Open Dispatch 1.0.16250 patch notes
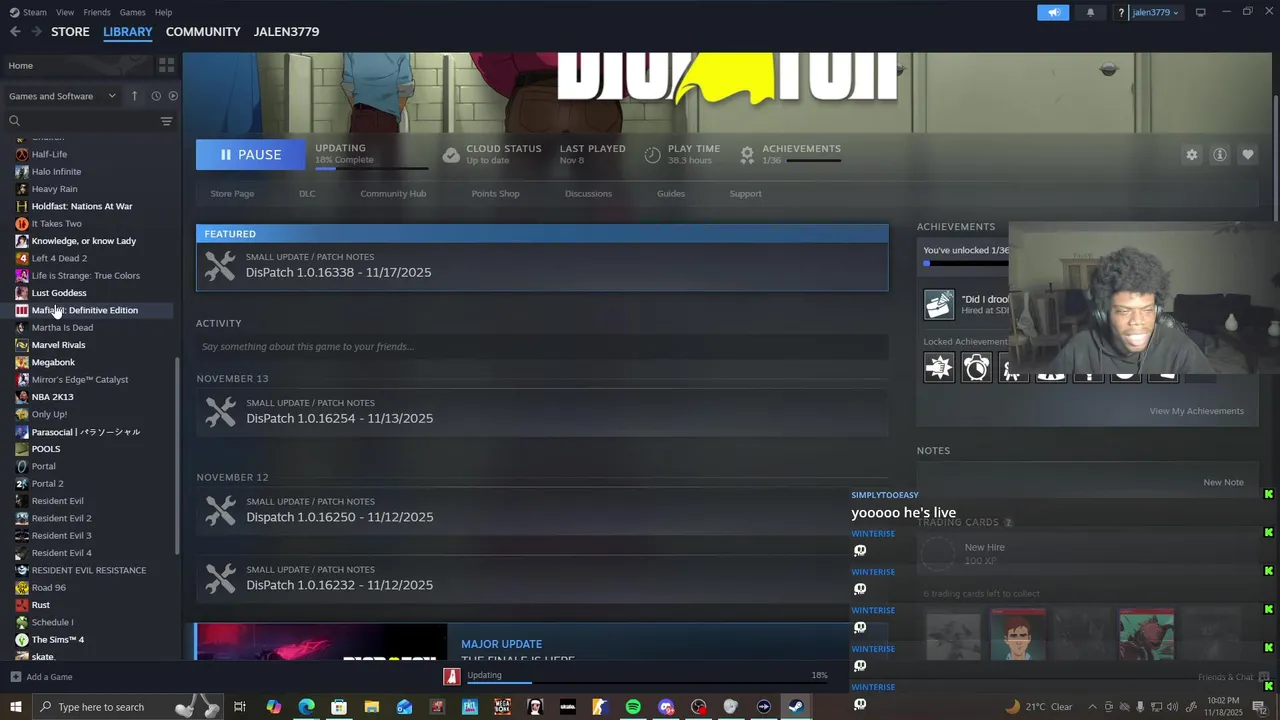 (x=542, y=511)
